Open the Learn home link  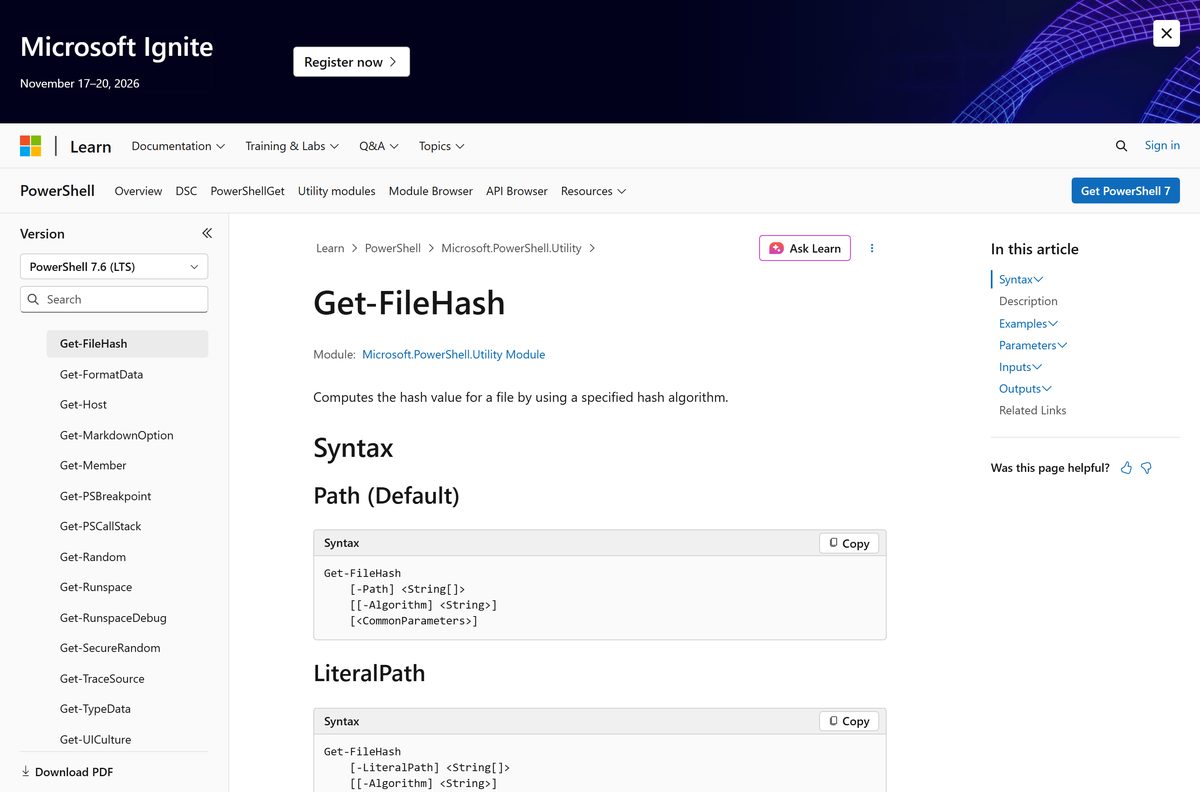tap(90, 147)
